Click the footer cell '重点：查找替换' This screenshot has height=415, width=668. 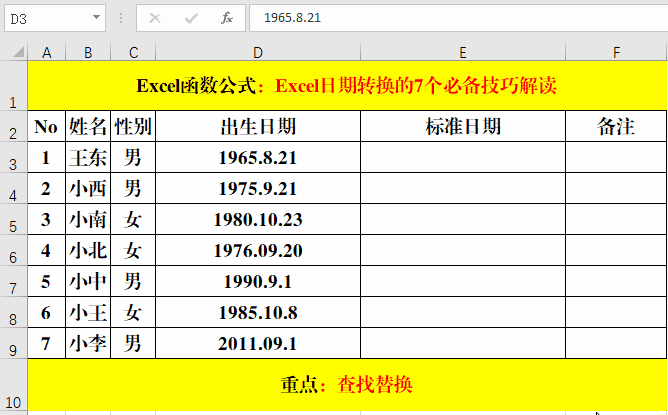click(347, 385)
